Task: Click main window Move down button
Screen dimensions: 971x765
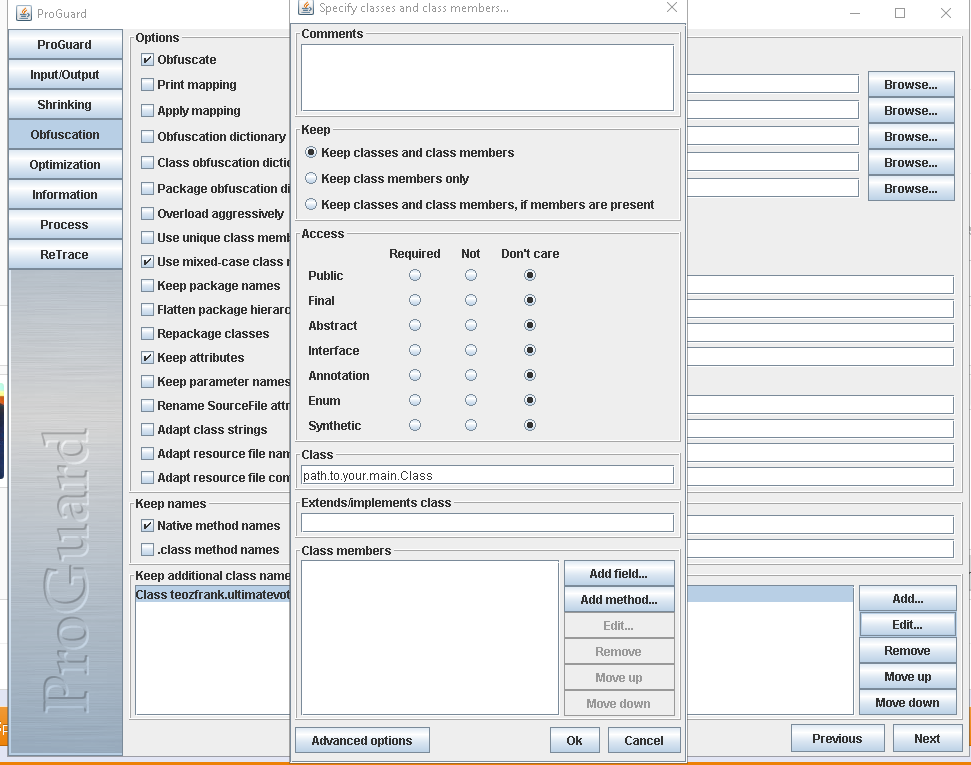Action: pos(908,702)
